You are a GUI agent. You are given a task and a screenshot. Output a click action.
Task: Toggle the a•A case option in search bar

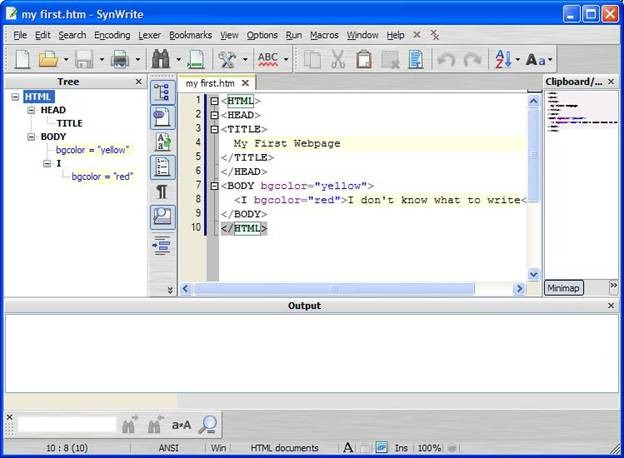pos(181,425)
